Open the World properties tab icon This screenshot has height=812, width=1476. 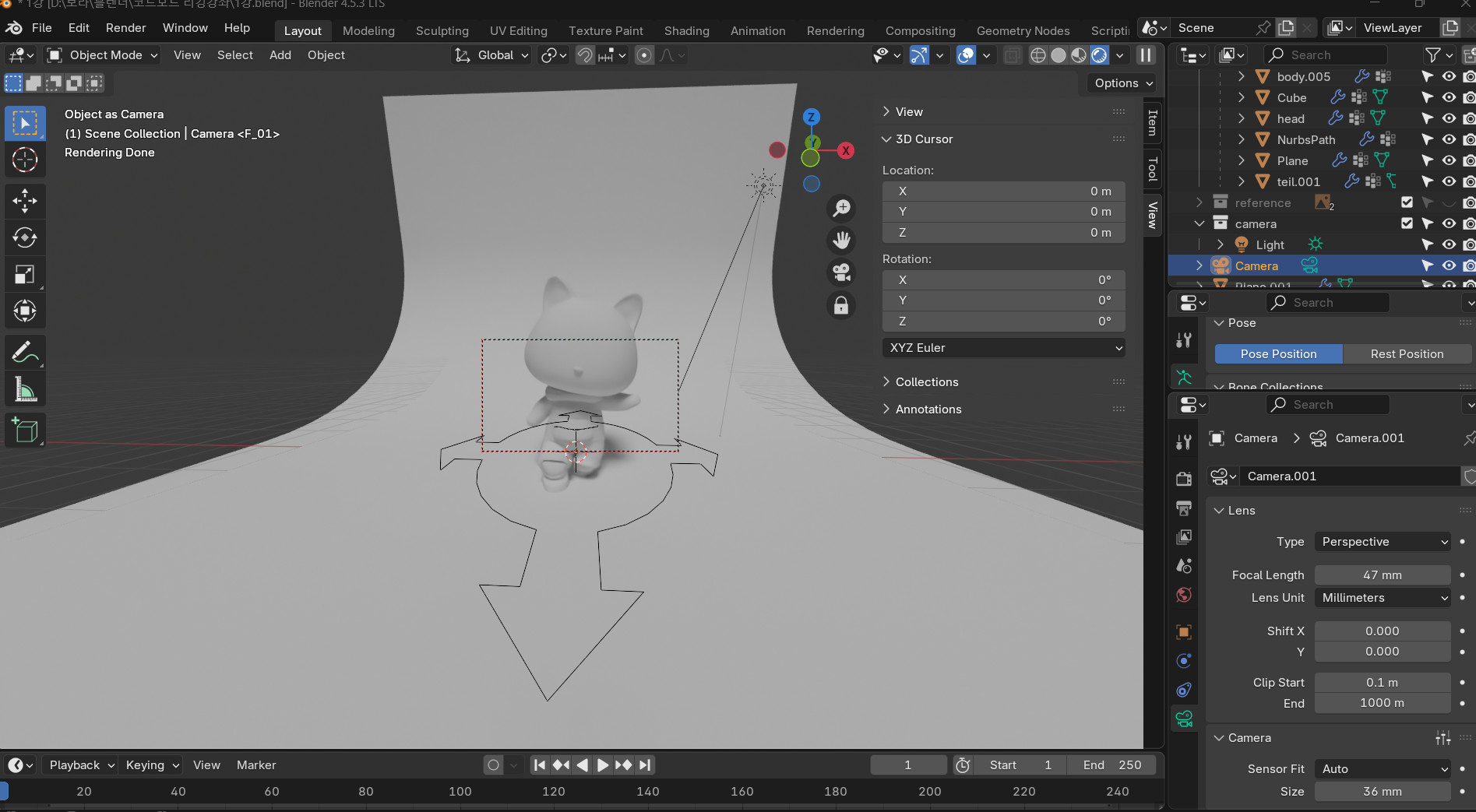pyautogui.click(x=1184, y=595)
